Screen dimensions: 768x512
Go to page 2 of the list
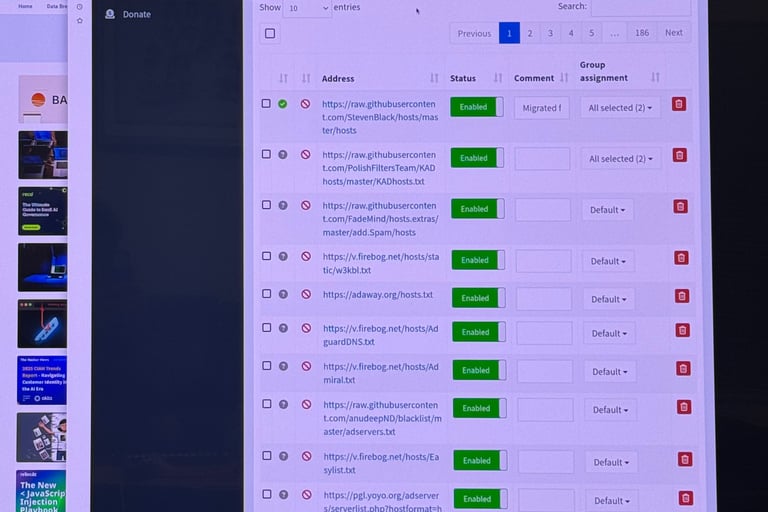point(530,33)
